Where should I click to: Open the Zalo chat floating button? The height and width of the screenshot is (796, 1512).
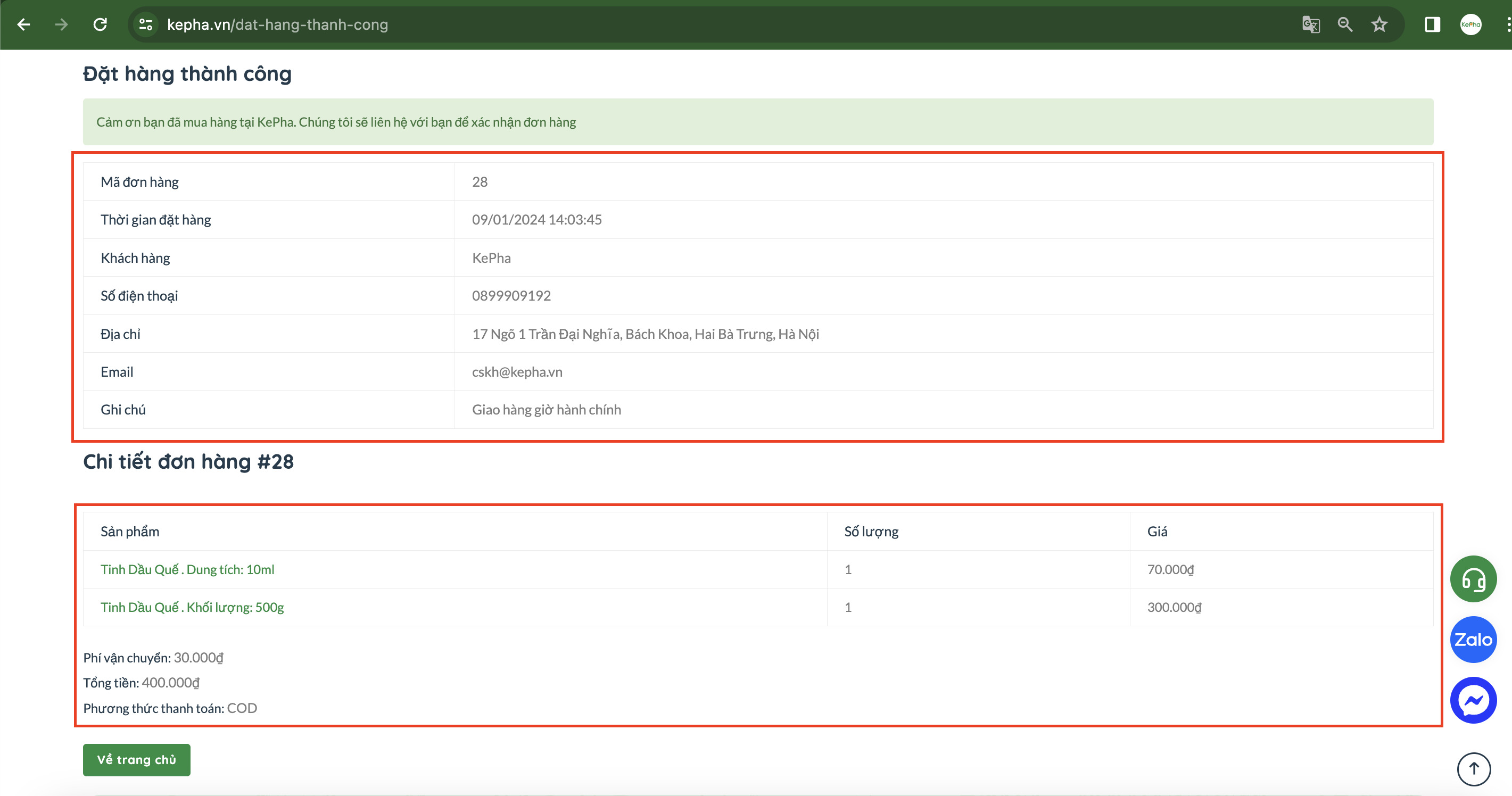1473,639
